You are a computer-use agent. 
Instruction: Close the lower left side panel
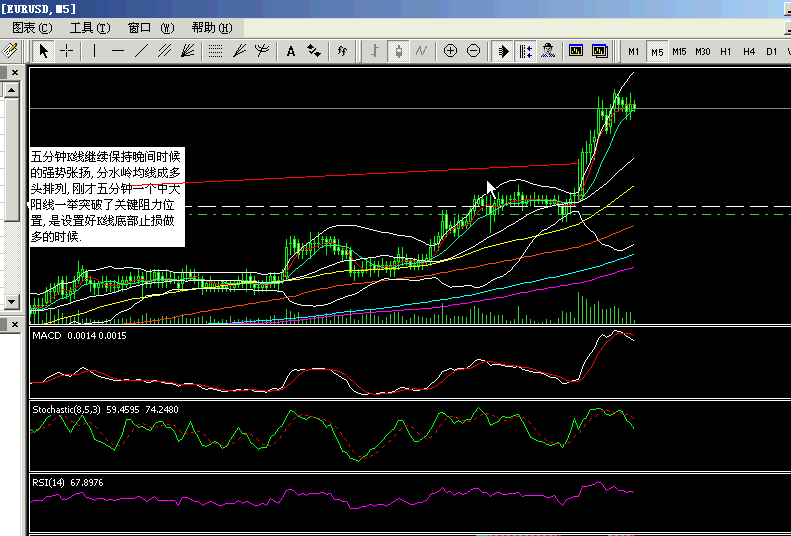click(15, 324)
